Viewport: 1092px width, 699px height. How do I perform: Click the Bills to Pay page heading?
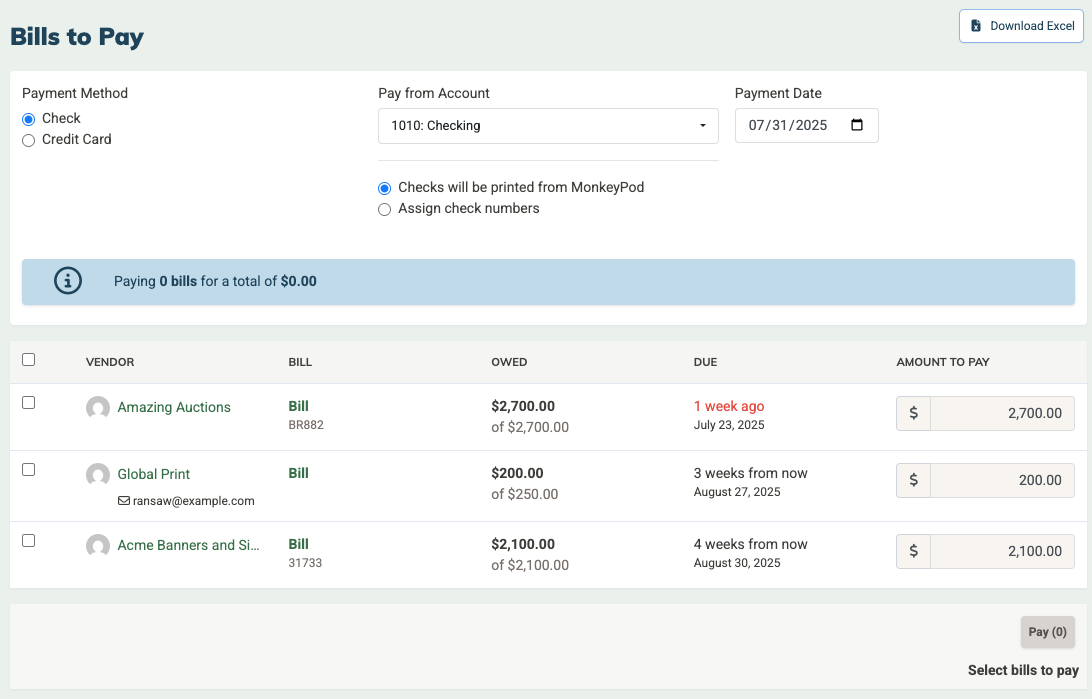(77, 37)
